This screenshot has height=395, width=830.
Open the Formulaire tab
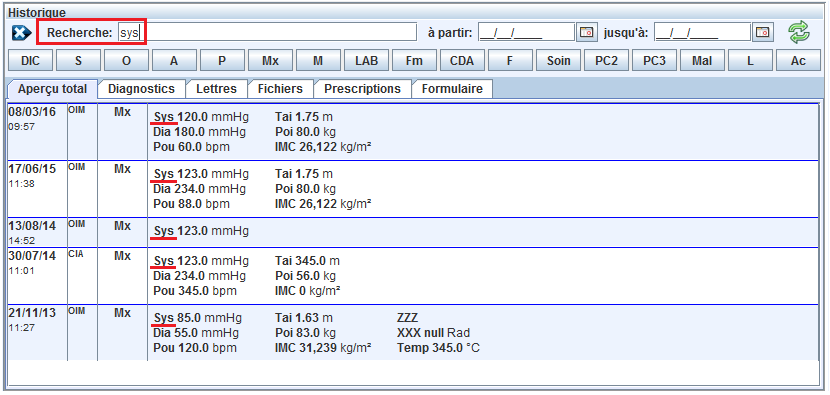(x=452, y=89)
